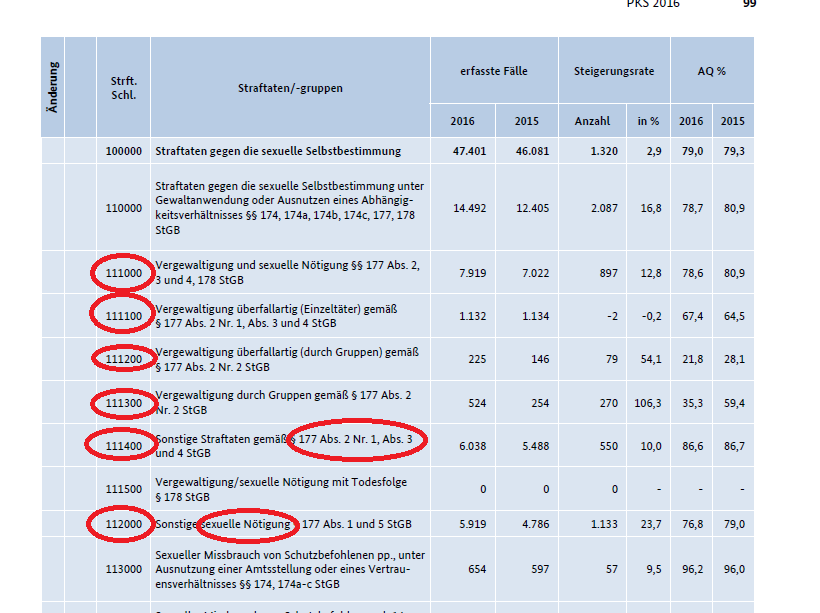Click the value '225'
Image resolution: width=820 pixels, height=613 pixels.
(477, 359)
